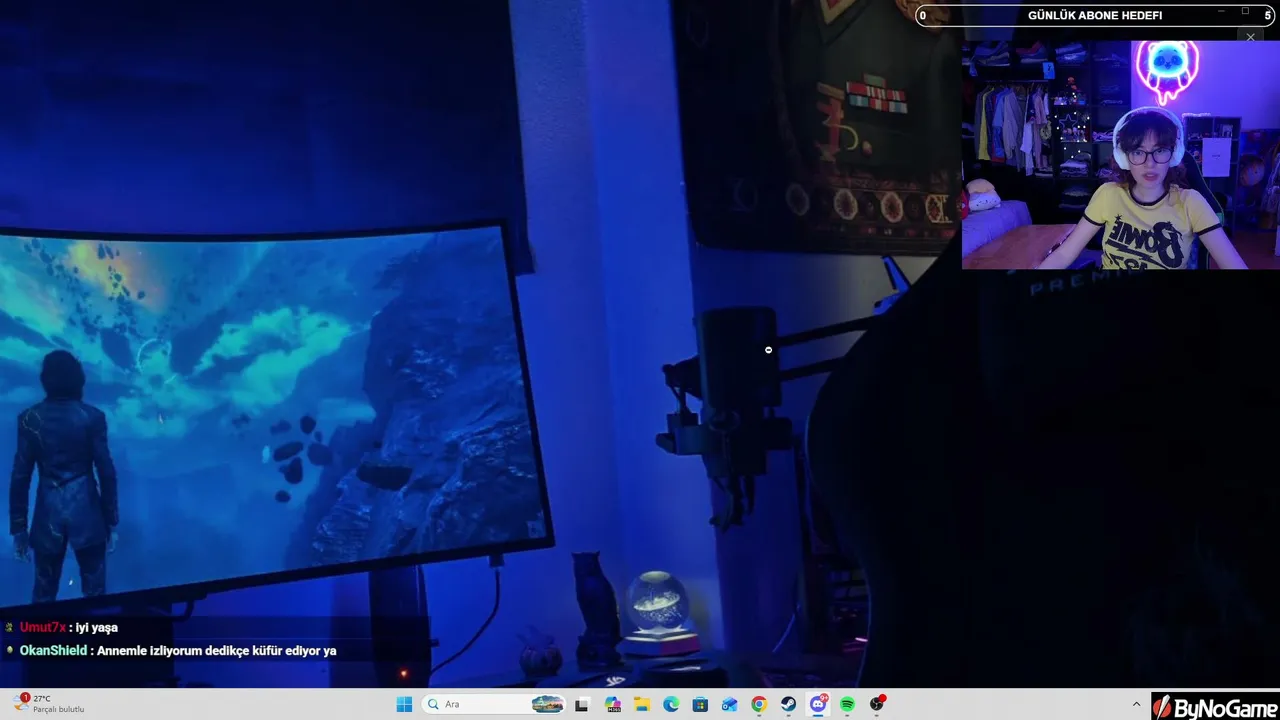Open the weather widget showing 27°C
This screenshot has height=720, width=1280.
coord(50,704)
